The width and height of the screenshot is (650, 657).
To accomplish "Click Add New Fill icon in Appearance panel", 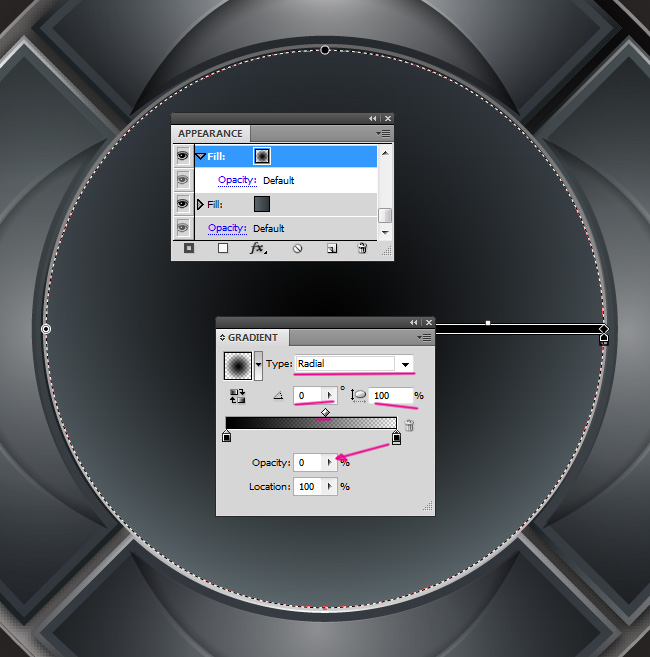I will 223,249.
